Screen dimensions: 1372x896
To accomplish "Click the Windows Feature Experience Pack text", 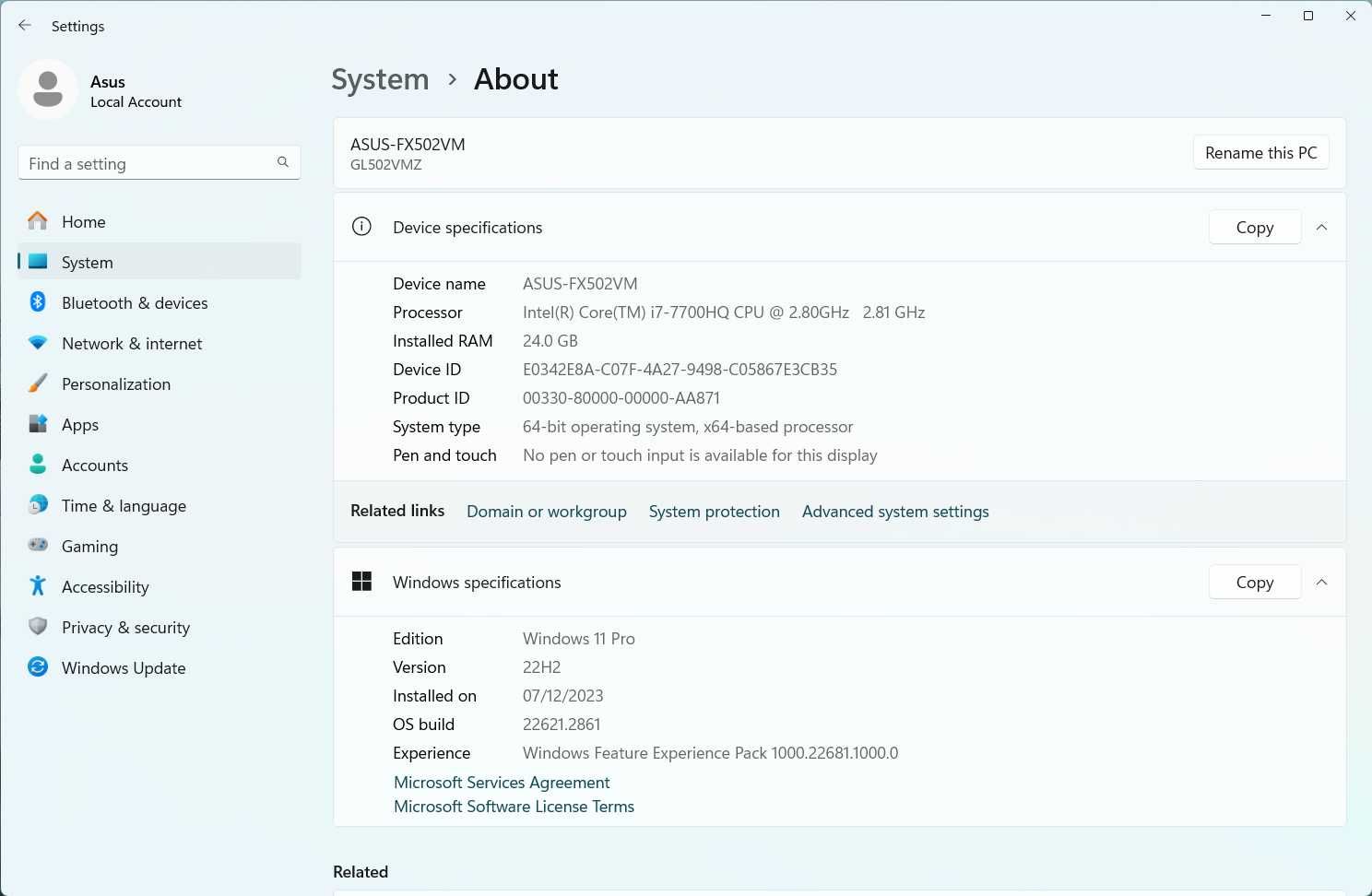I will click(710, 752).
